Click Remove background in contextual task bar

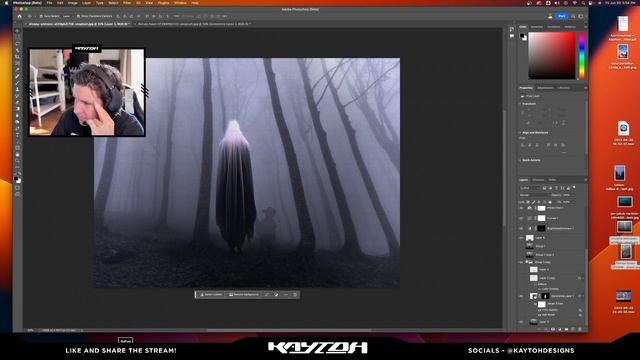[244, 294]
